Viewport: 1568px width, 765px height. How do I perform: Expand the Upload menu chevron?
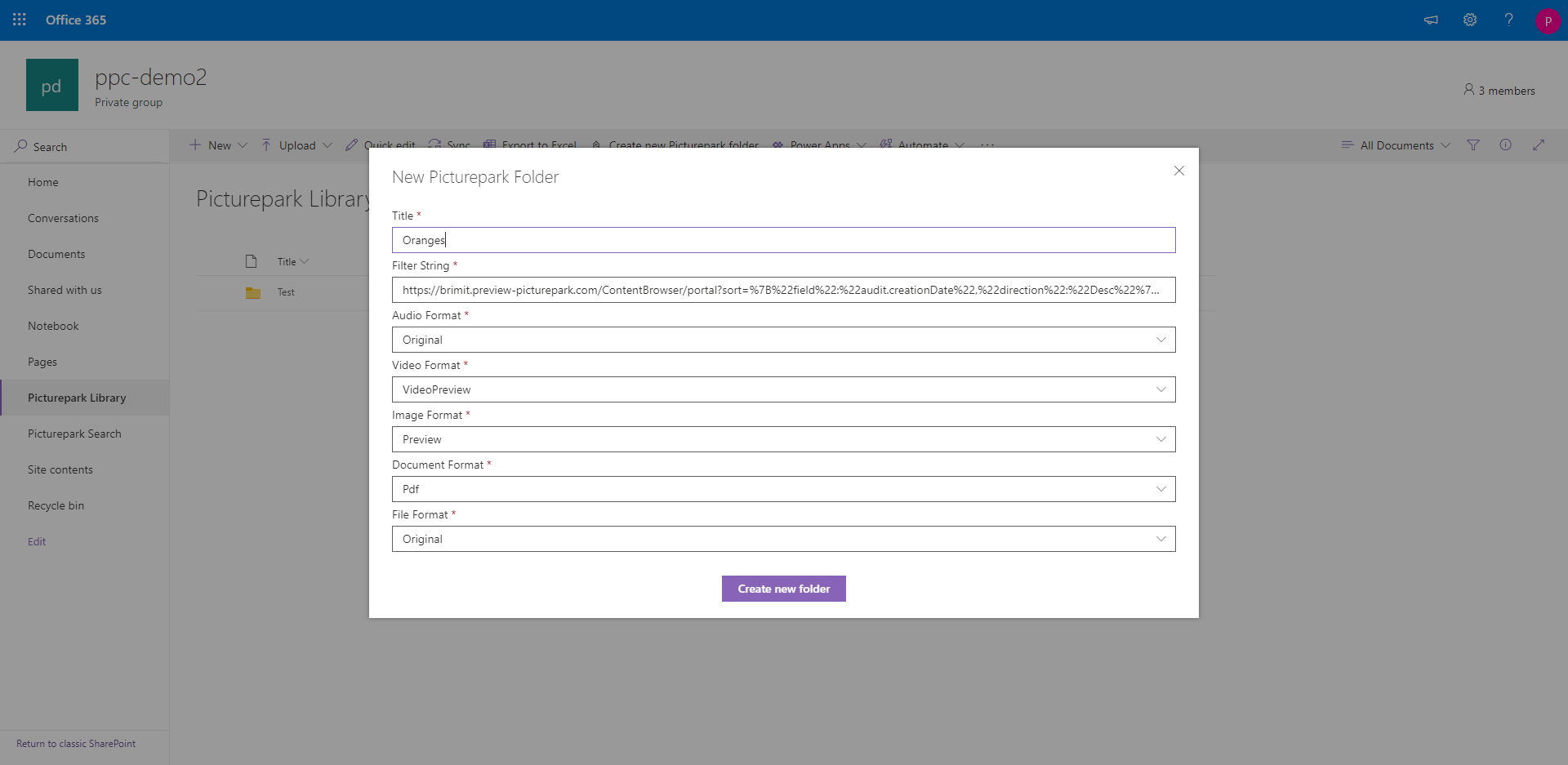[x=327, y=145]
